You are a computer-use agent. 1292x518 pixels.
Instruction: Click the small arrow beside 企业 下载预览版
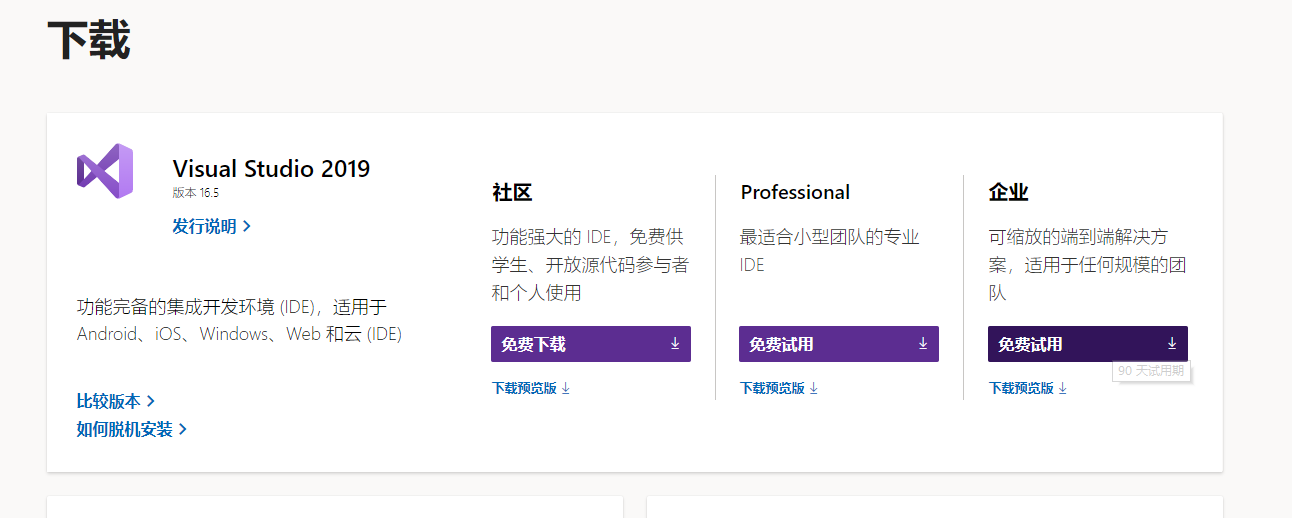tap(1063, 388)
